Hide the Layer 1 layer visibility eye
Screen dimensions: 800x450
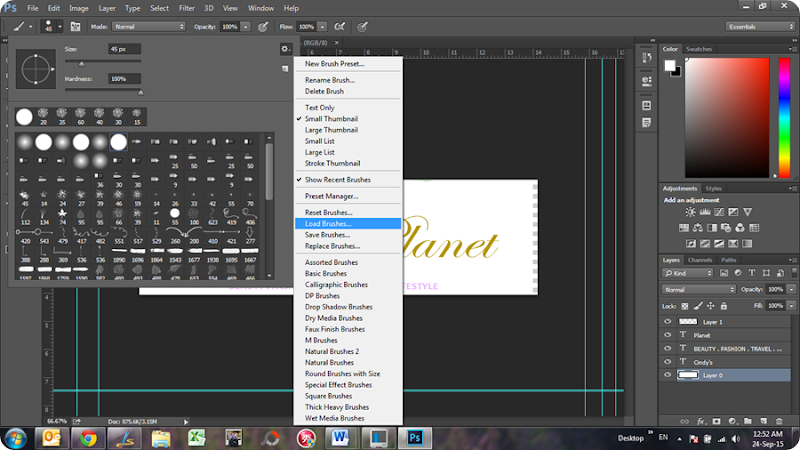click(668, 322)
